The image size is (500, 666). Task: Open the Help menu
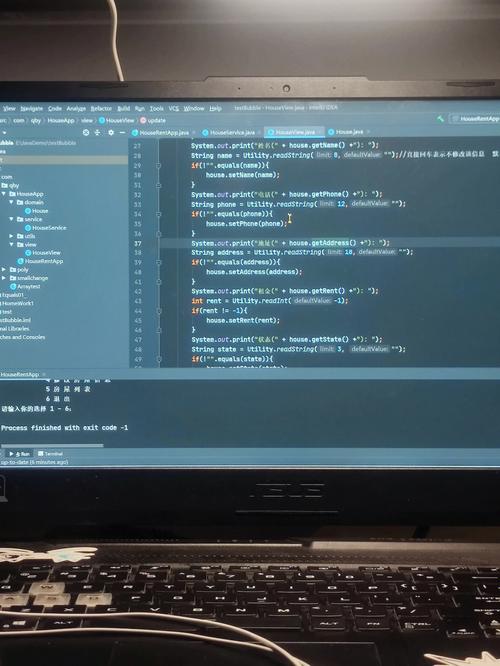[x=215, y=109]
